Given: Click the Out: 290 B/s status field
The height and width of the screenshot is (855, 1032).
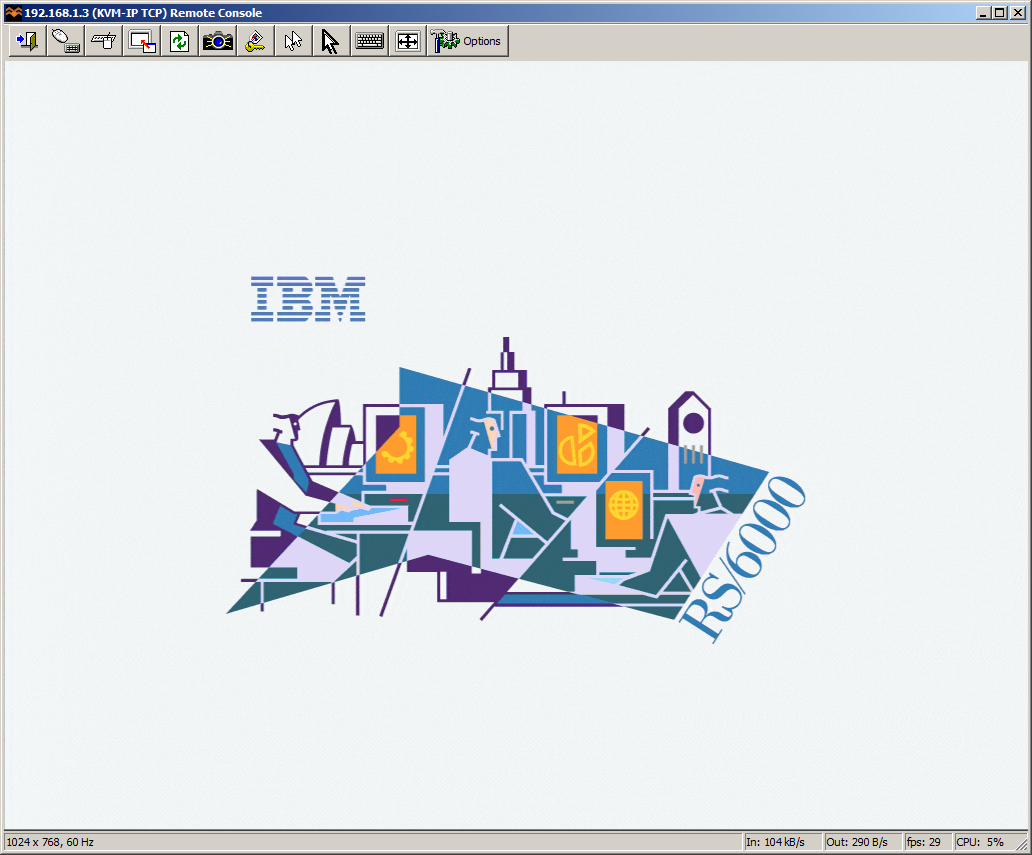Looking at the screenshot, I should tap(862, 842).
